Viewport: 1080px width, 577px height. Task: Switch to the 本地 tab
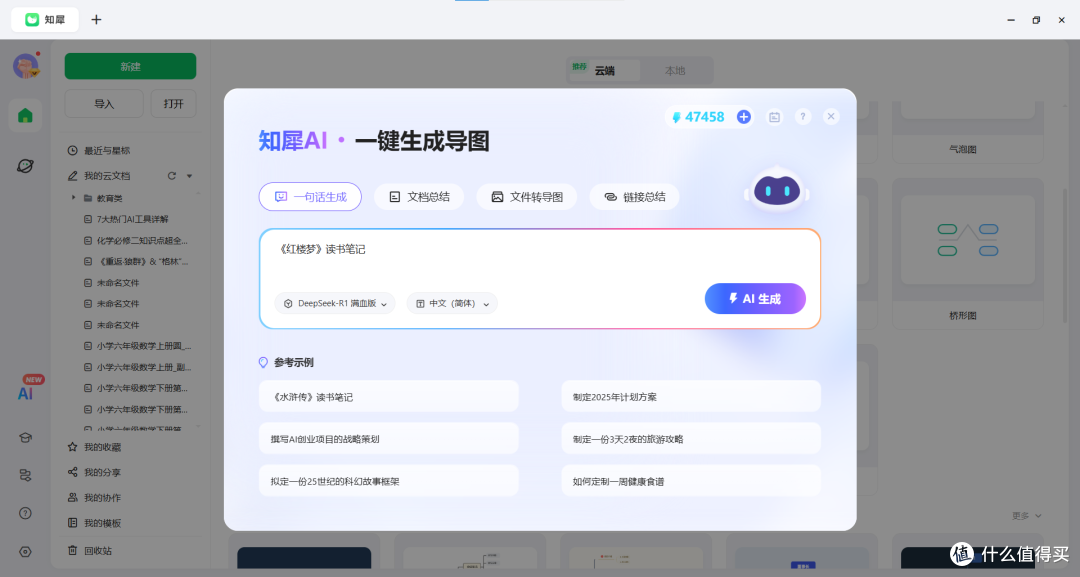(675, 70)
